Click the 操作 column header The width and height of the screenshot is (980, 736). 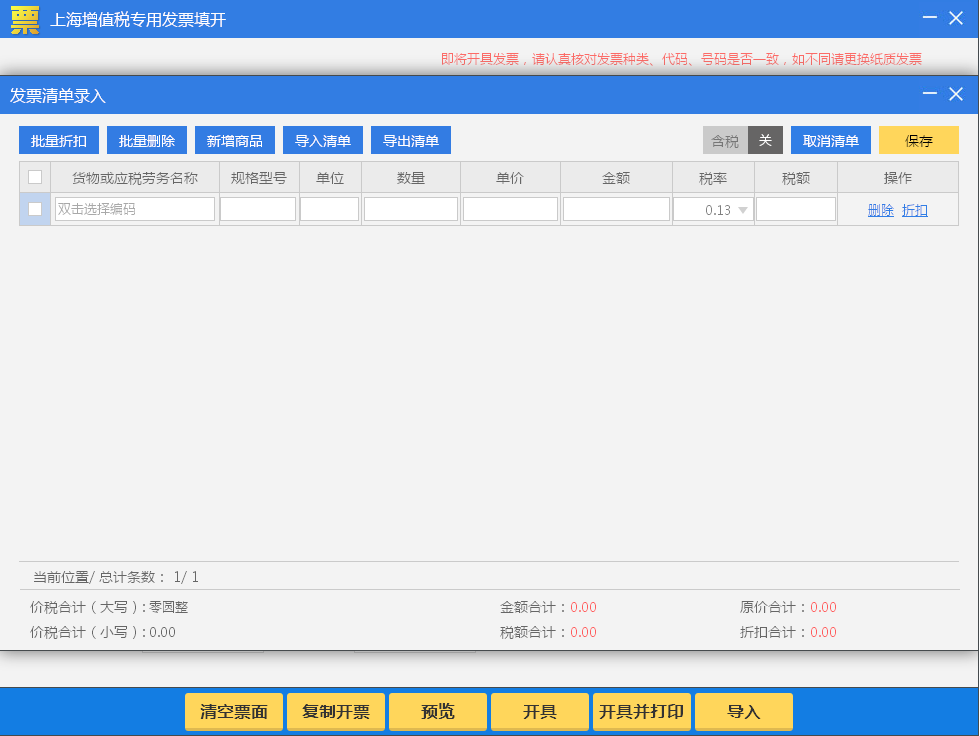click(x=898, y=178)
